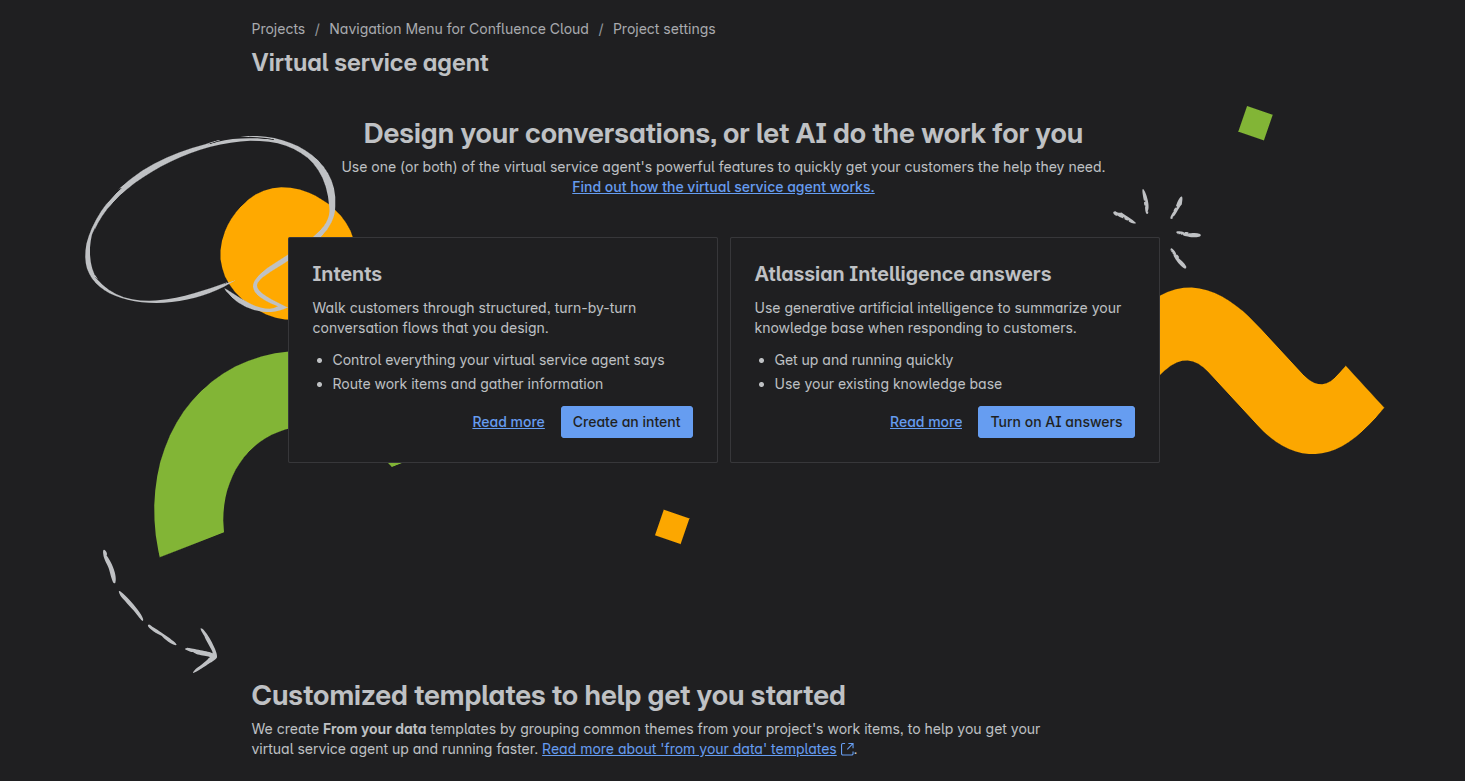Click the Intents card heading

click(347, 274)
